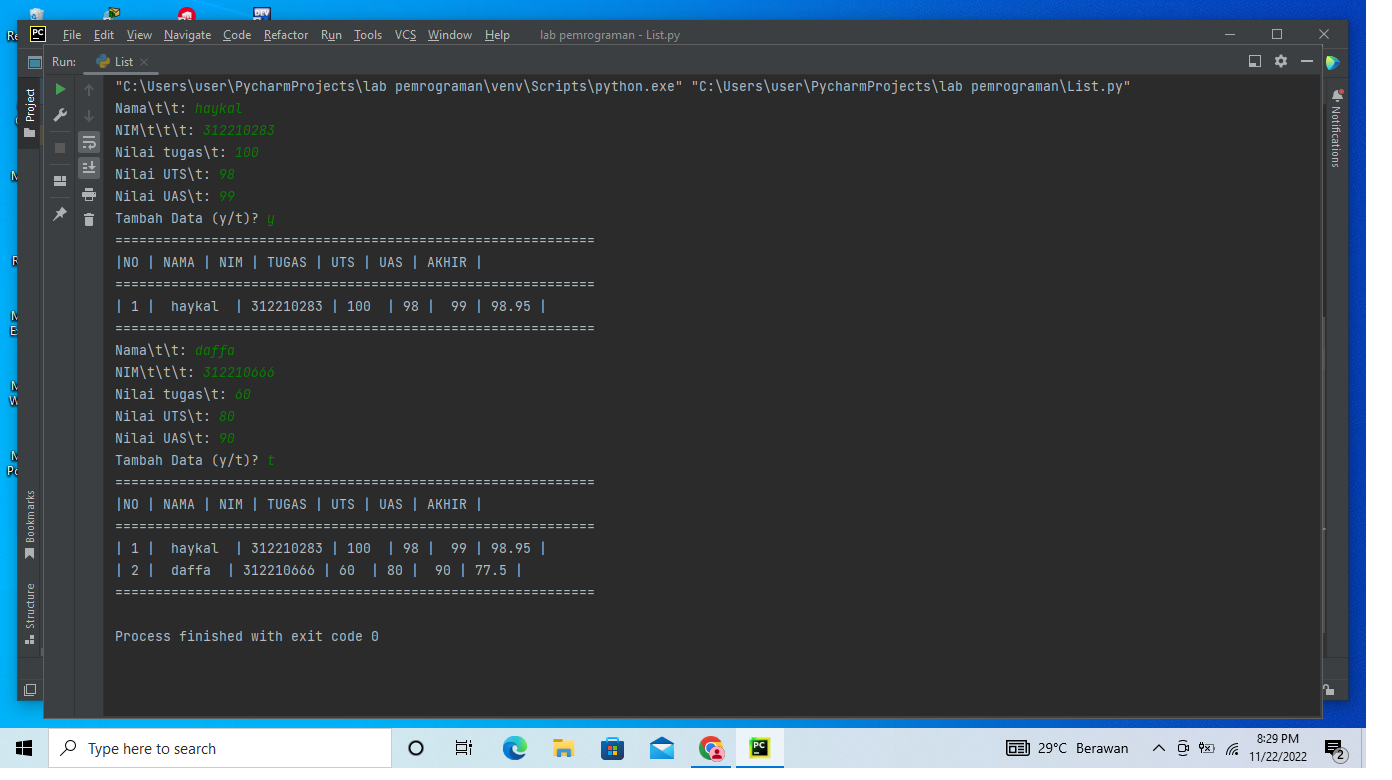Viewport: 1392px width, 780px height.
Task: Open run configuration via wrench icon
Action: point(59,115)
